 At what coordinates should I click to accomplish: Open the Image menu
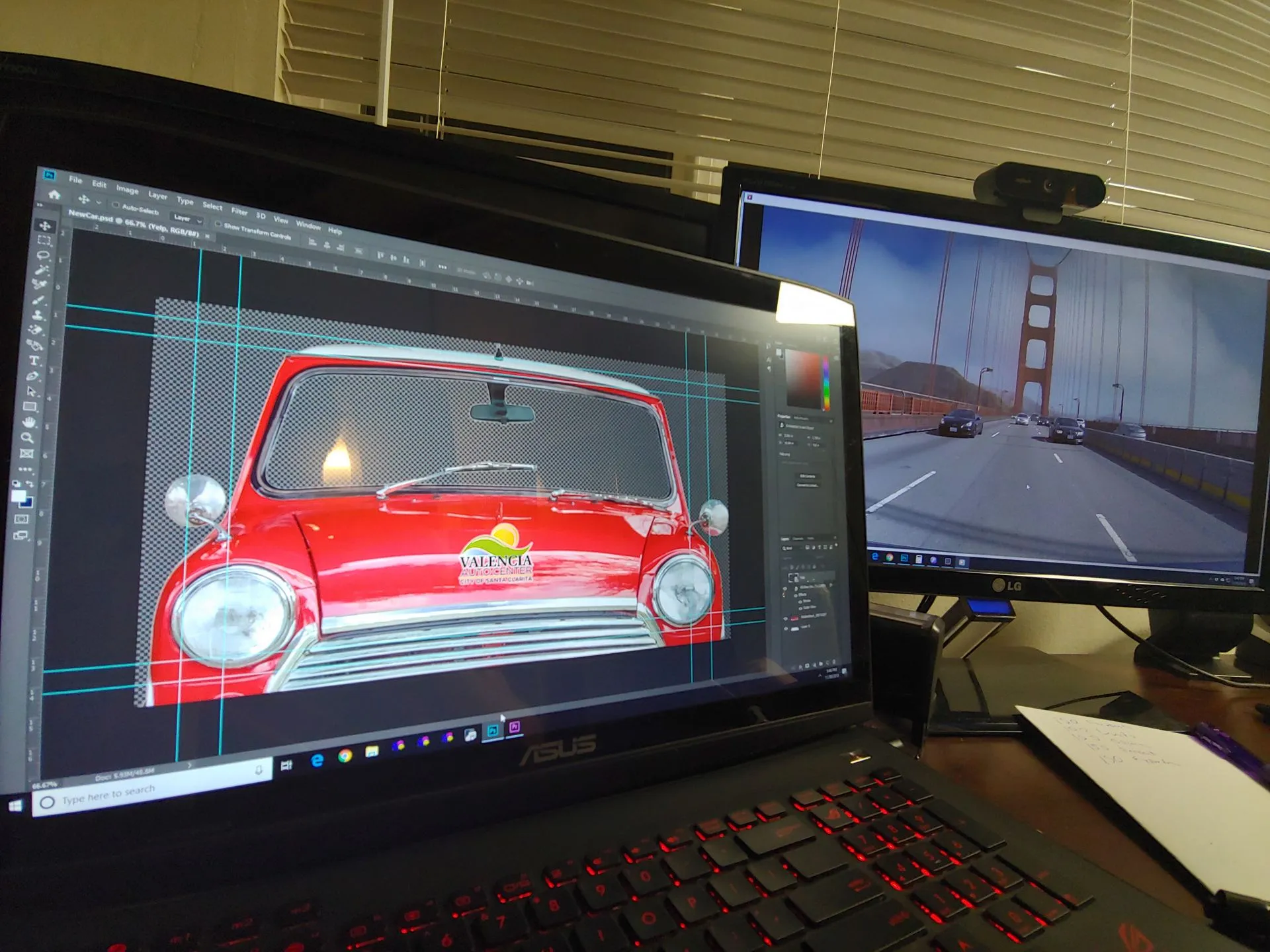pos(128,190)
